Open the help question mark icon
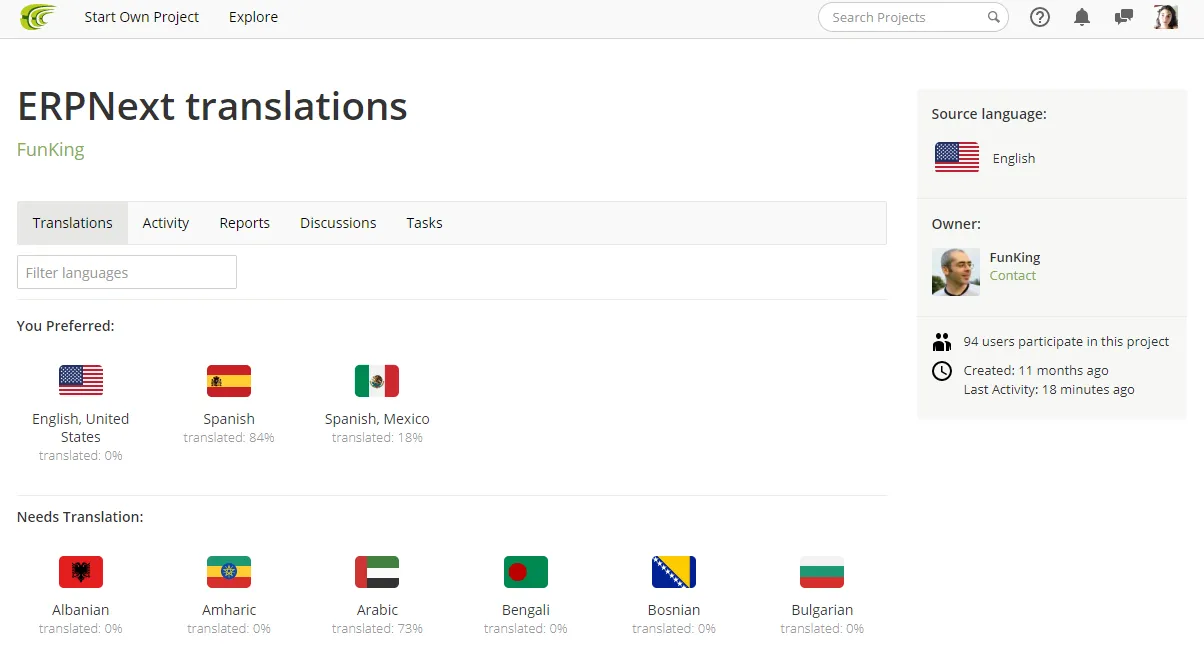 (x=1040, y=17)
